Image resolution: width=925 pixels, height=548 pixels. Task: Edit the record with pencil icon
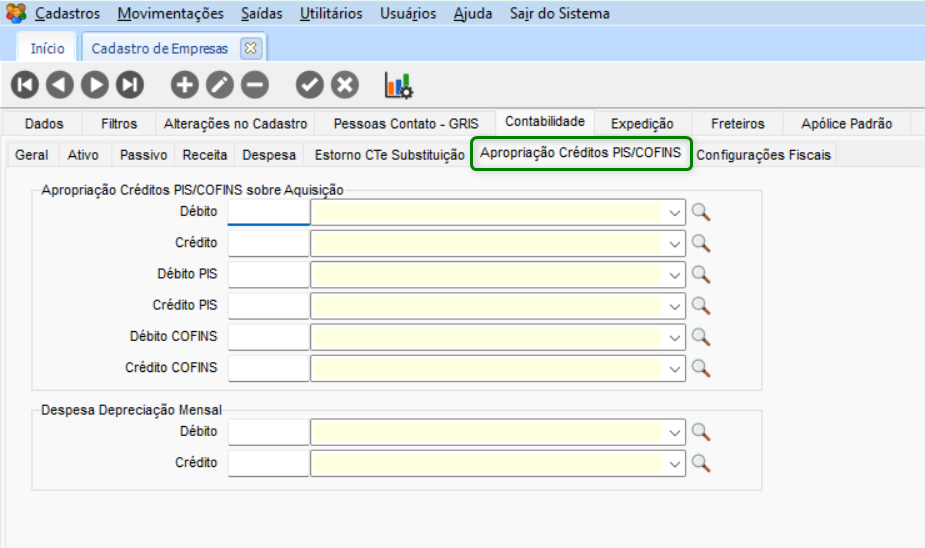[x=219, y=85]
